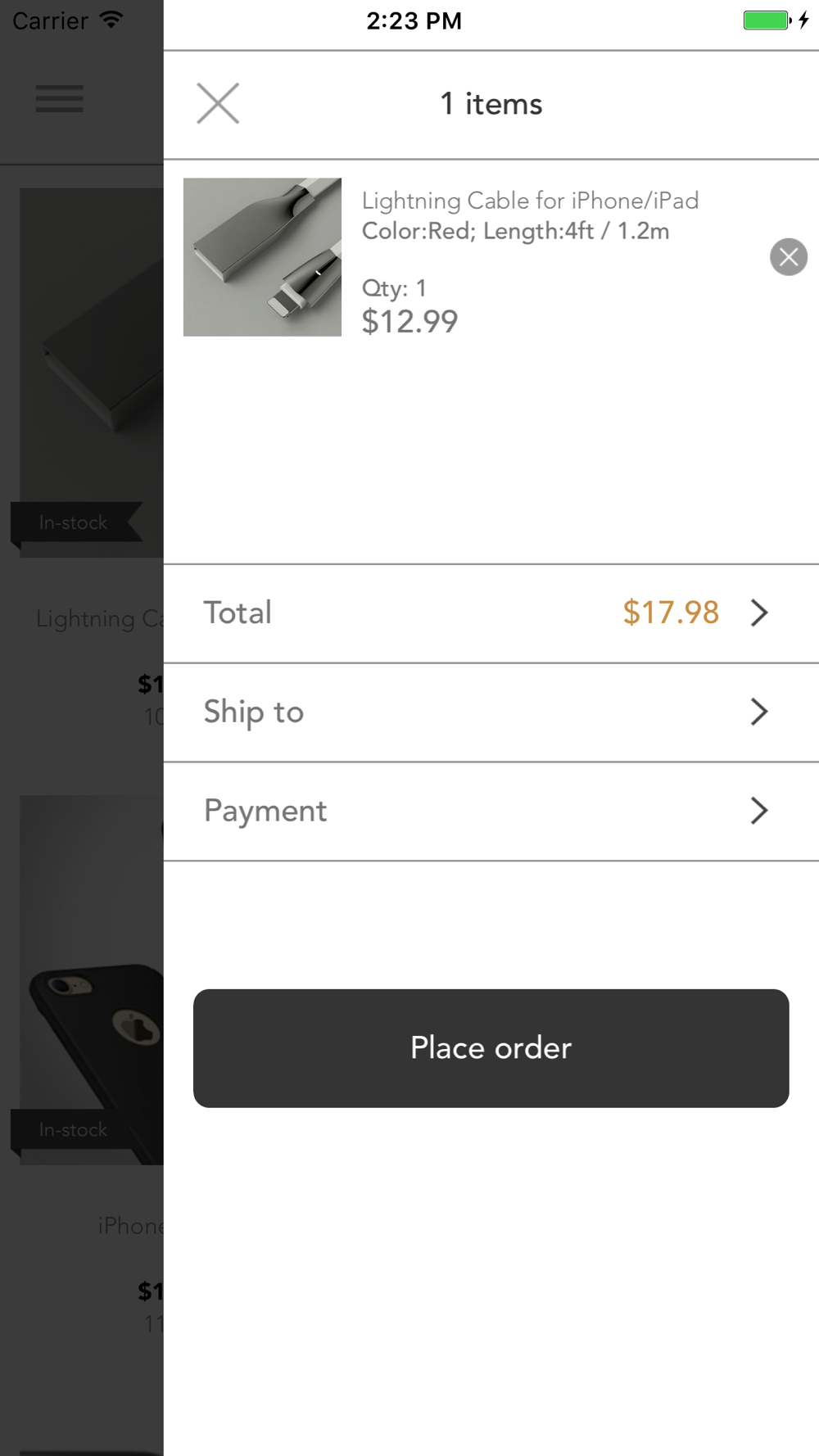Image resolution: width=819 pixels, height=1456 pixels.
Task: Tap the green battery indicator
Action: [x=767, y=20]
